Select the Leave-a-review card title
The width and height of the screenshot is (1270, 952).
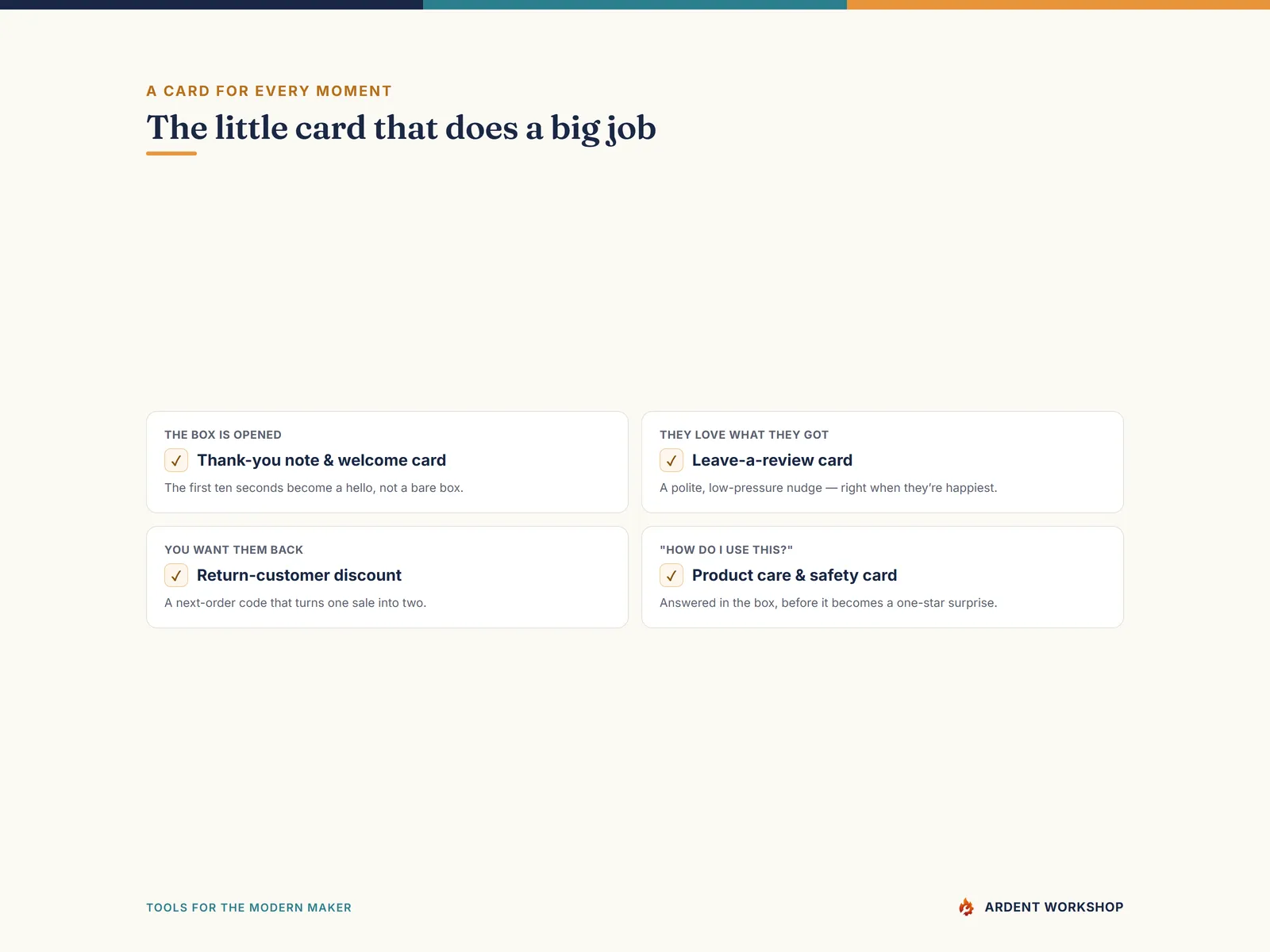772,460
